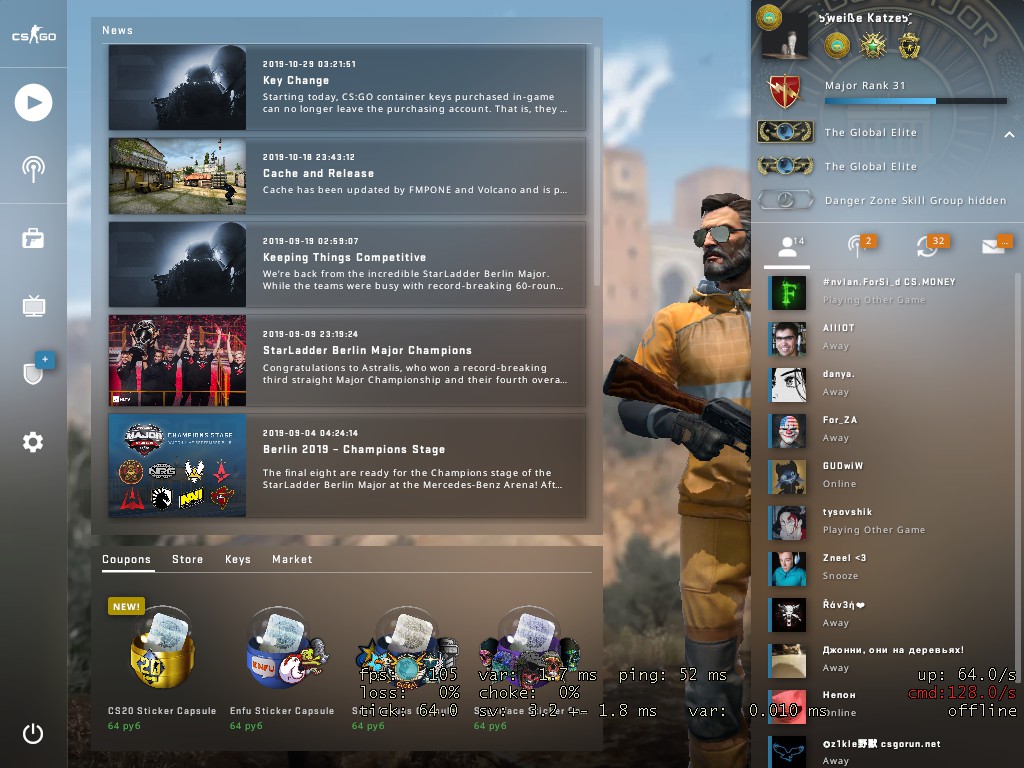The width and height of the screenshot is (1024, 768).
Task: Open the Keeping Things Competitive news post
Action: pos(347,264)
